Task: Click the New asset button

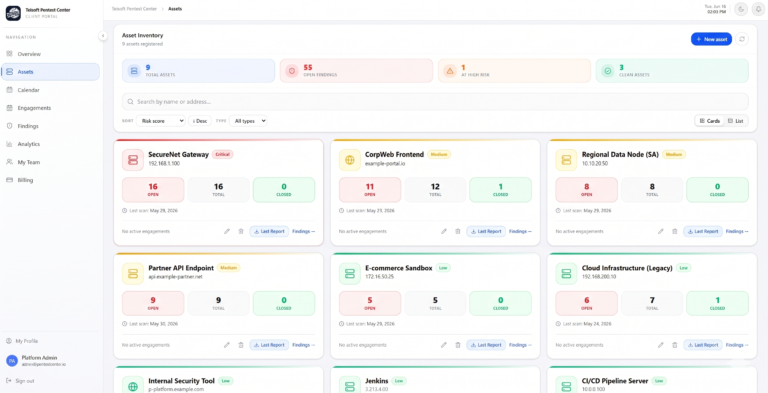Action: tap(711, 39)
